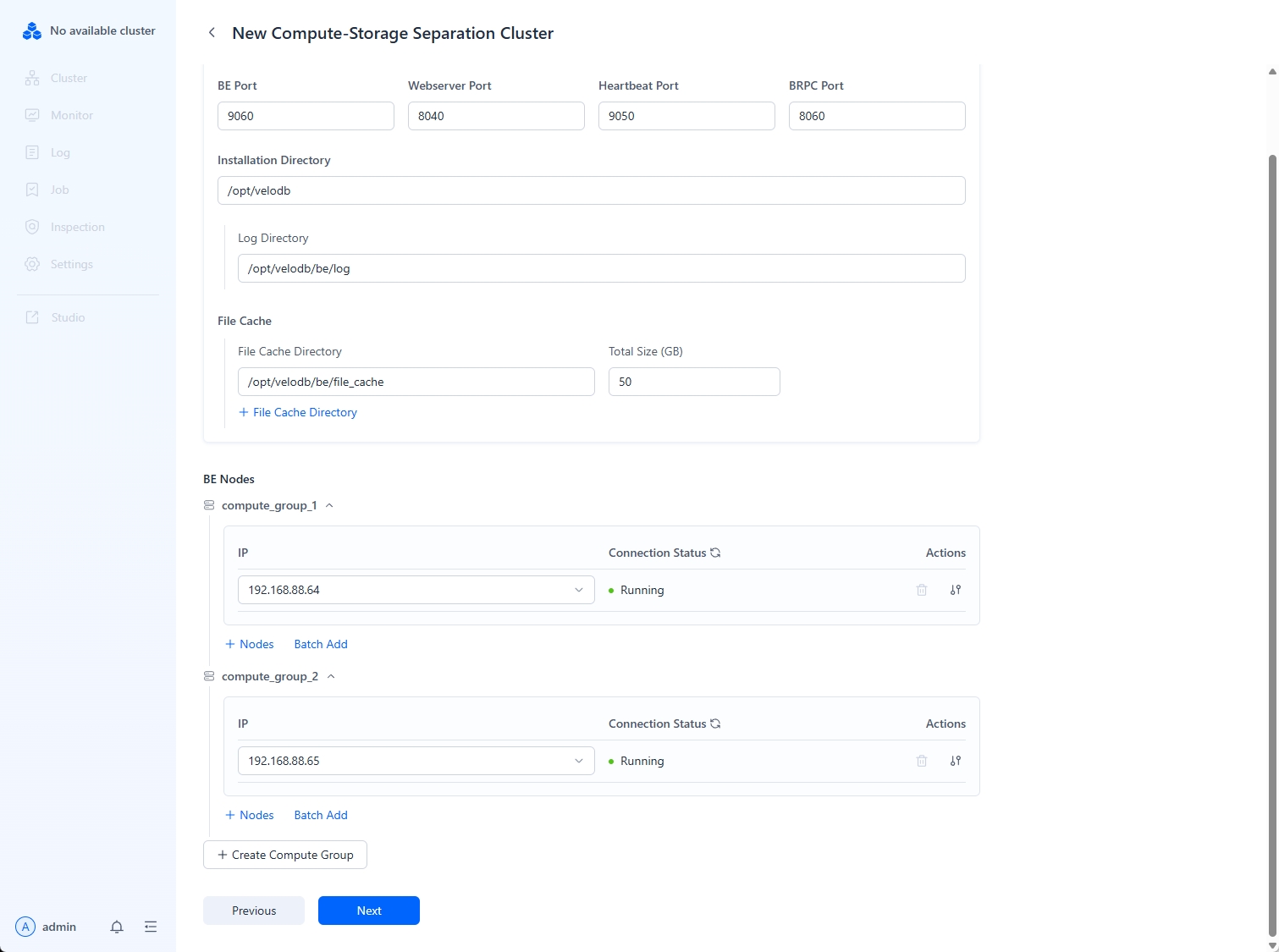The width and height of the screenshot is (1279, 952).
Task: Add another File Cache Directory
Action: pyautogui.click(x=298, y=412)
